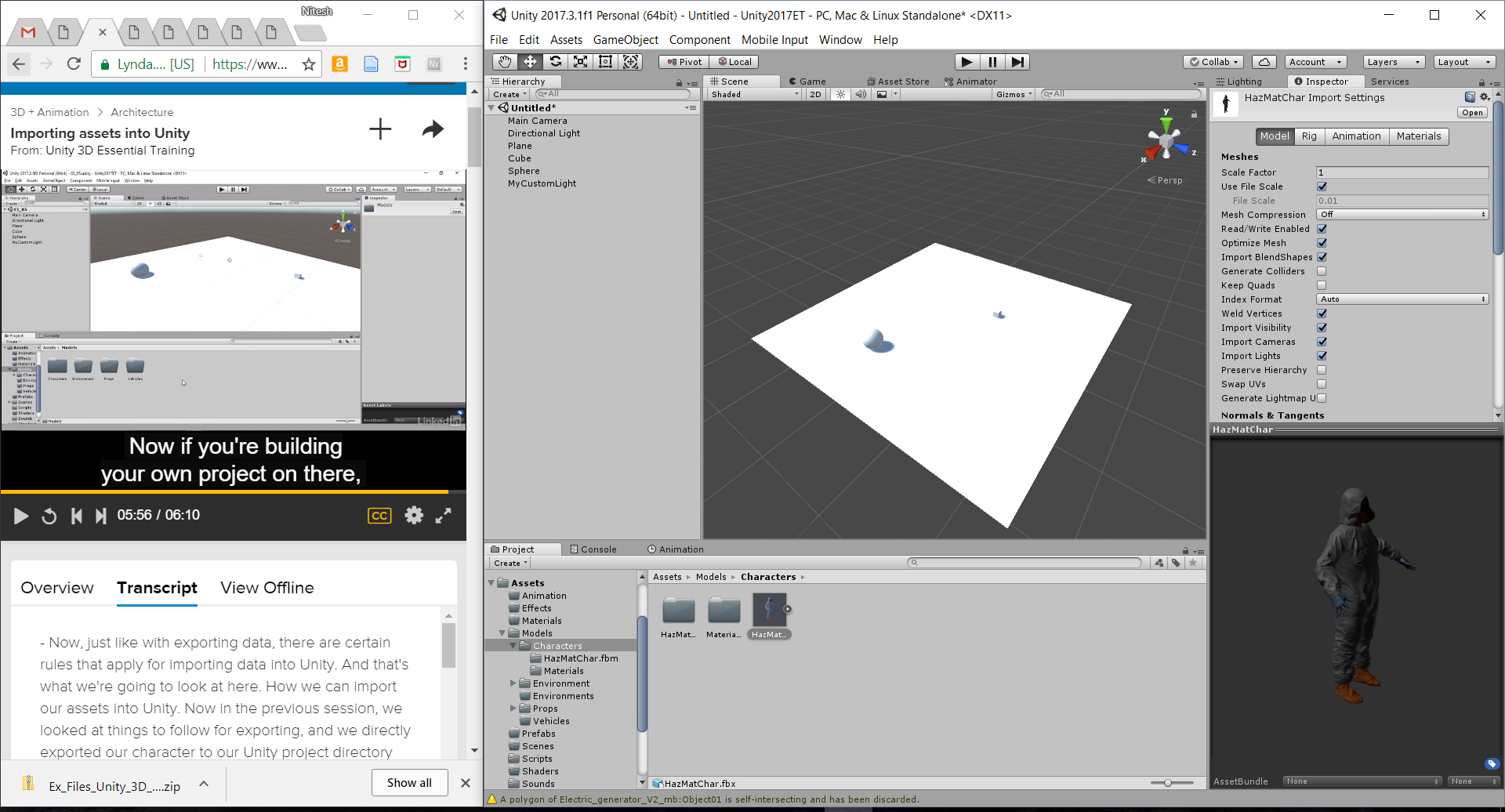Open the Cloud services icon
The height and width of the screenshot is (812, 1505).
pyautogui.click(x=1264, y=62)
